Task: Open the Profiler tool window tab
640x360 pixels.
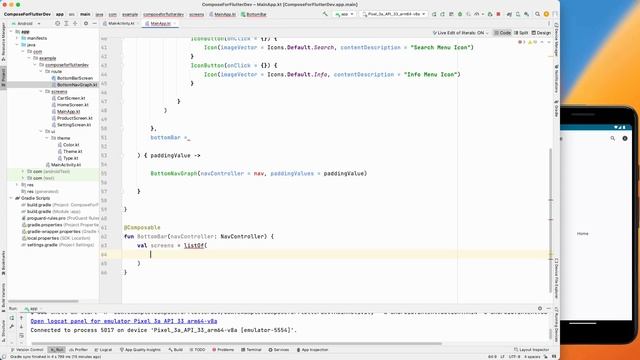Action: pos(79,350)
